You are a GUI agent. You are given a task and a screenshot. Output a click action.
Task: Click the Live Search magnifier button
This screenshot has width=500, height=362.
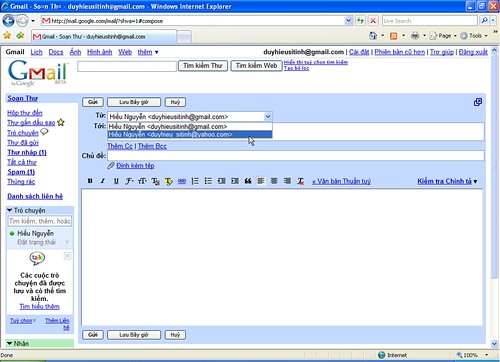tap(484, 21)
